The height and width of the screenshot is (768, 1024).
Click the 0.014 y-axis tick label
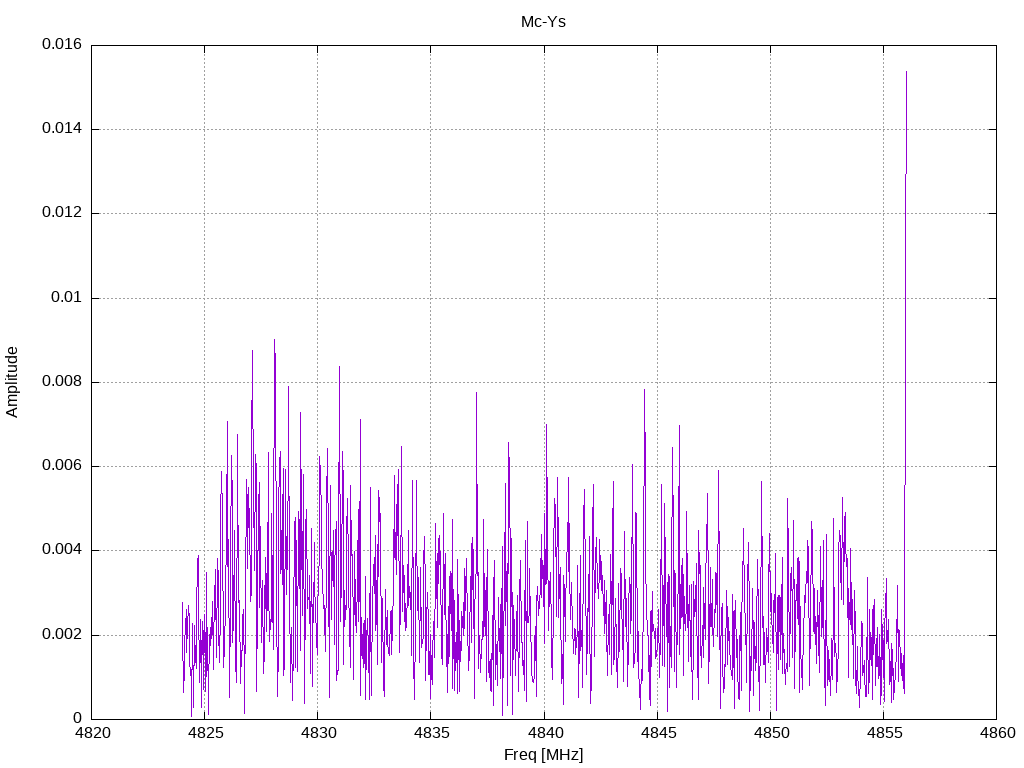(x=62, y=129)
